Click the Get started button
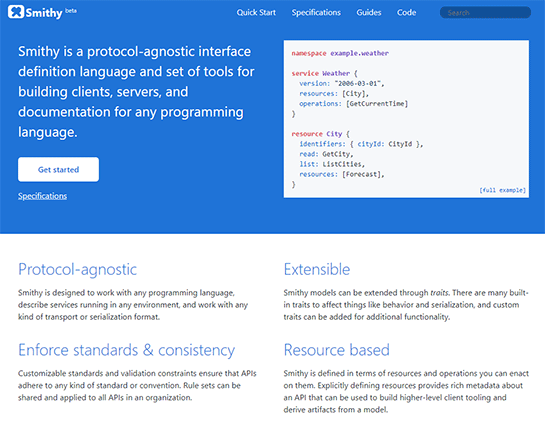Image resolution: width=545 pixels, height=432 pixels. click(x=58, y=169)
